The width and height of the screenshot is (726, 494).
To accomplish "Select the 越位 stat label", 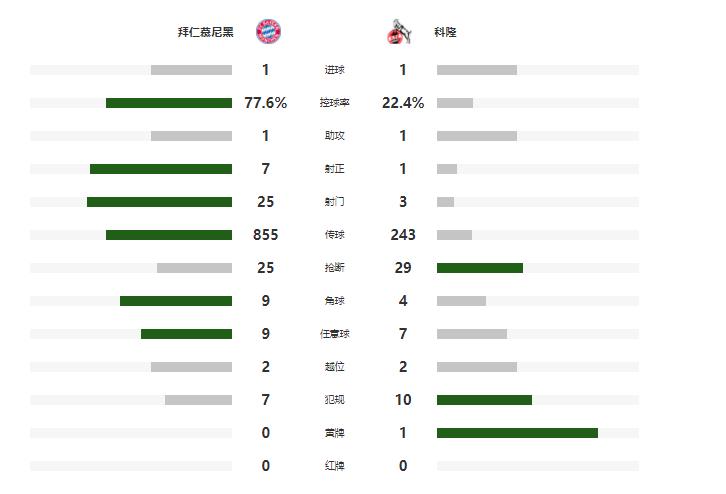I will coord(335,367).
